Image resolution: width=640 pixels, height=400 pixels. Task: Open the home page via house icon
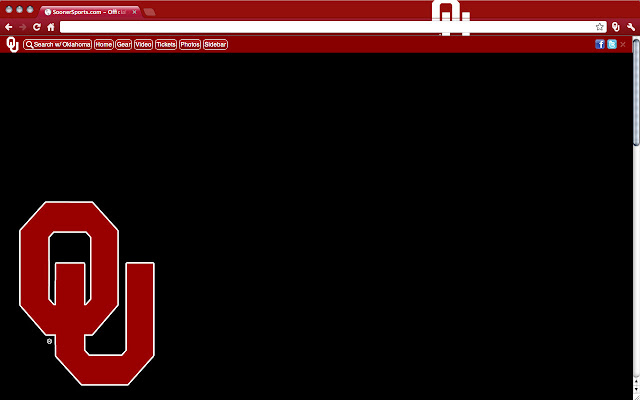point(51,27)
